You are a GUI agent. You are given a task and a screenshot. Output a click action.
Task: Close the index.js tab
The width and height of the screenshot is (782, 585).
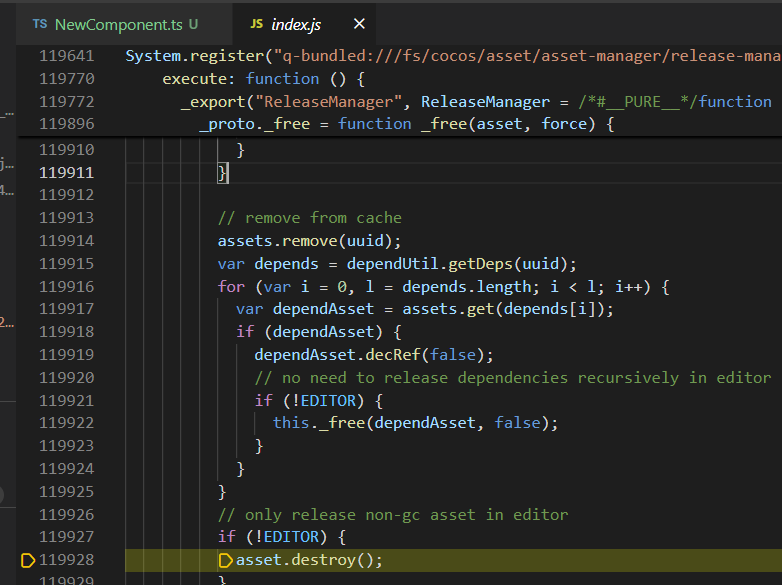pyautogui.click(x=359, y=23)
